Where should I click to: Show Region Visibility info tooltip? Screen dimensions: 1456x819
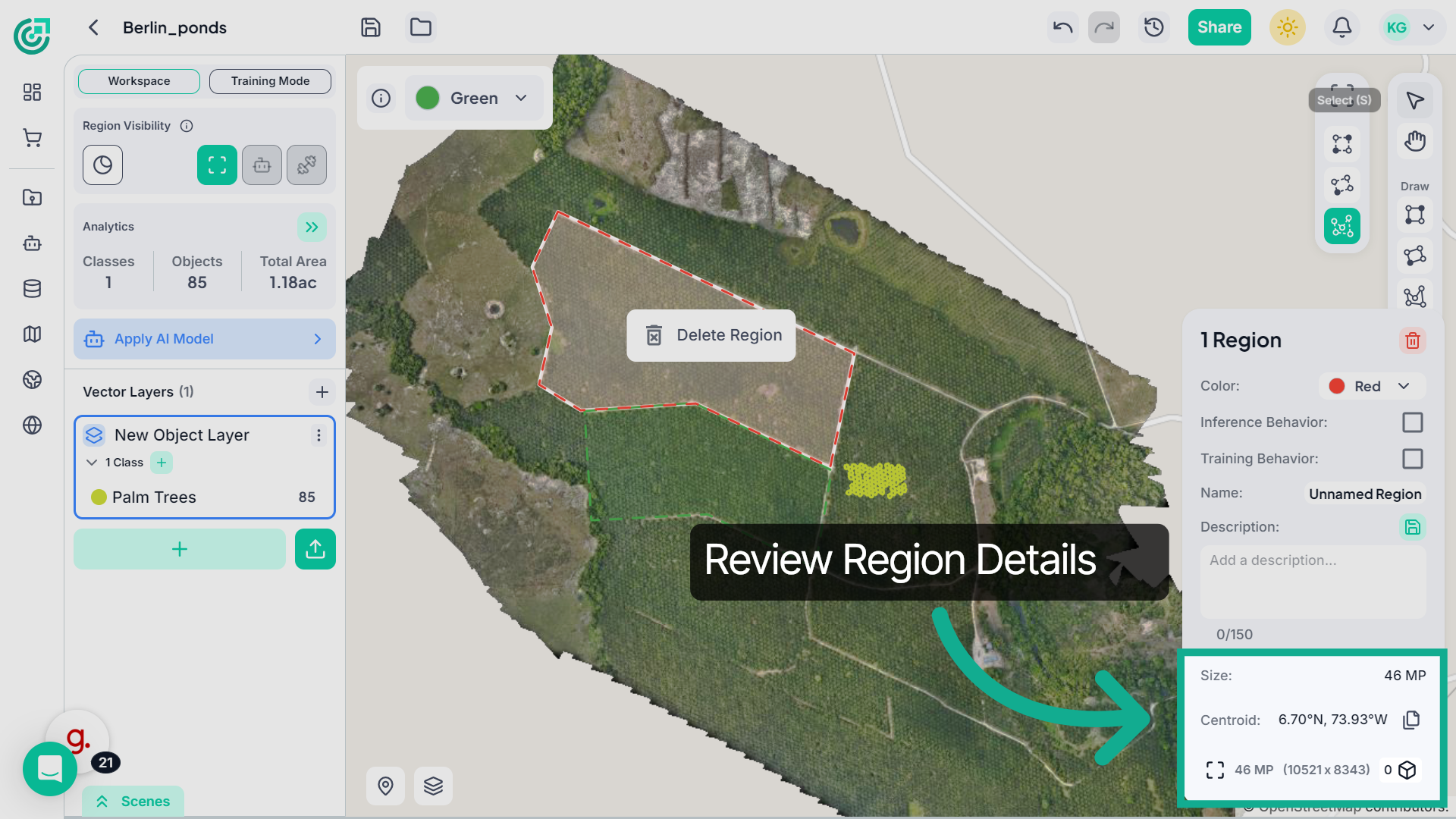tap(187, 126)
